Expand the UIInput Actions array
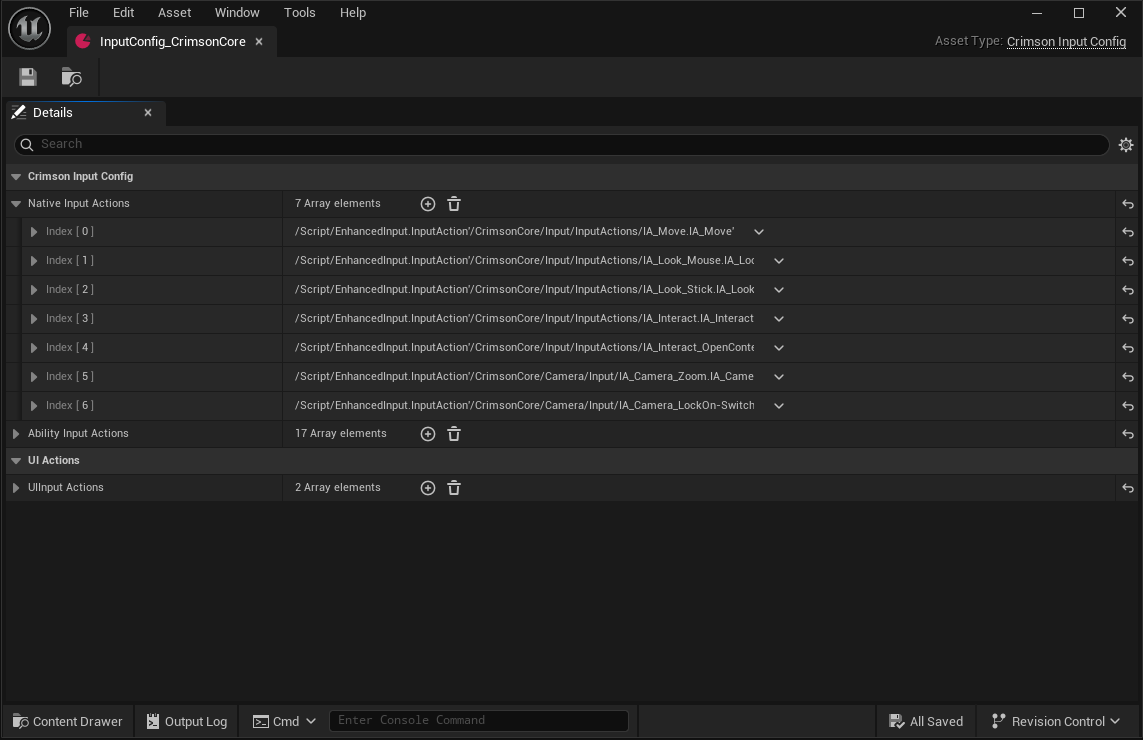 tap(15, 488)
